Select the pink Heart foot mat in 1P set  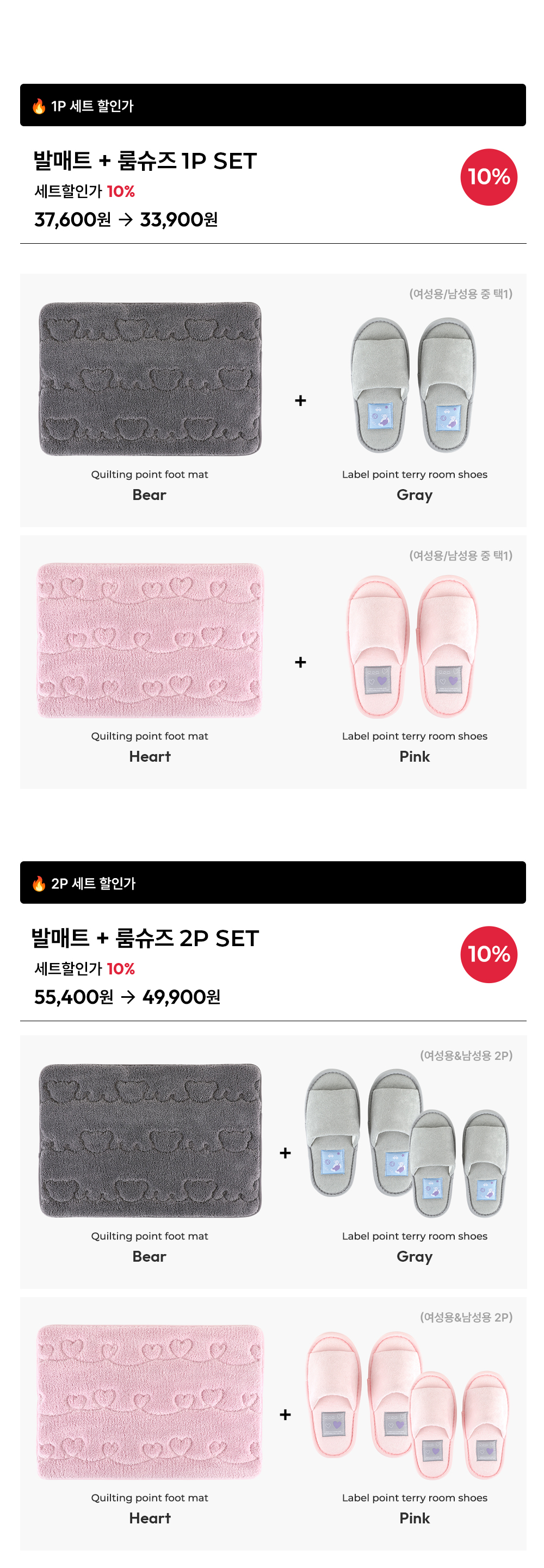(x=150, y=640)
